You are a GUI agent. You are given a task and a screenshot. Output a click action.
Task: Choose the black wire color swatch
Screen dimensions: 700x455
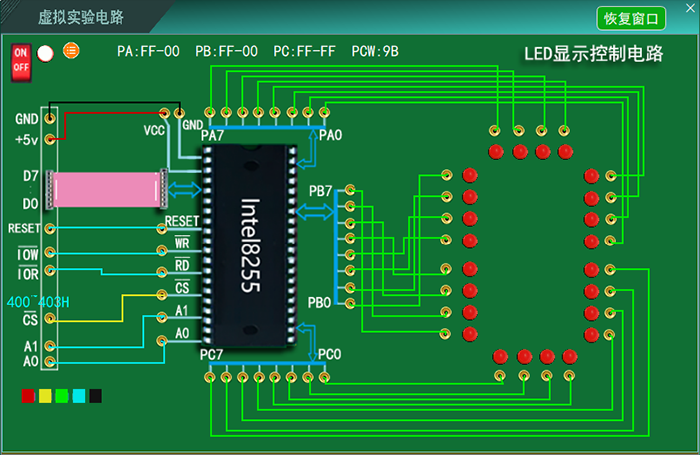tap(96, 397)
